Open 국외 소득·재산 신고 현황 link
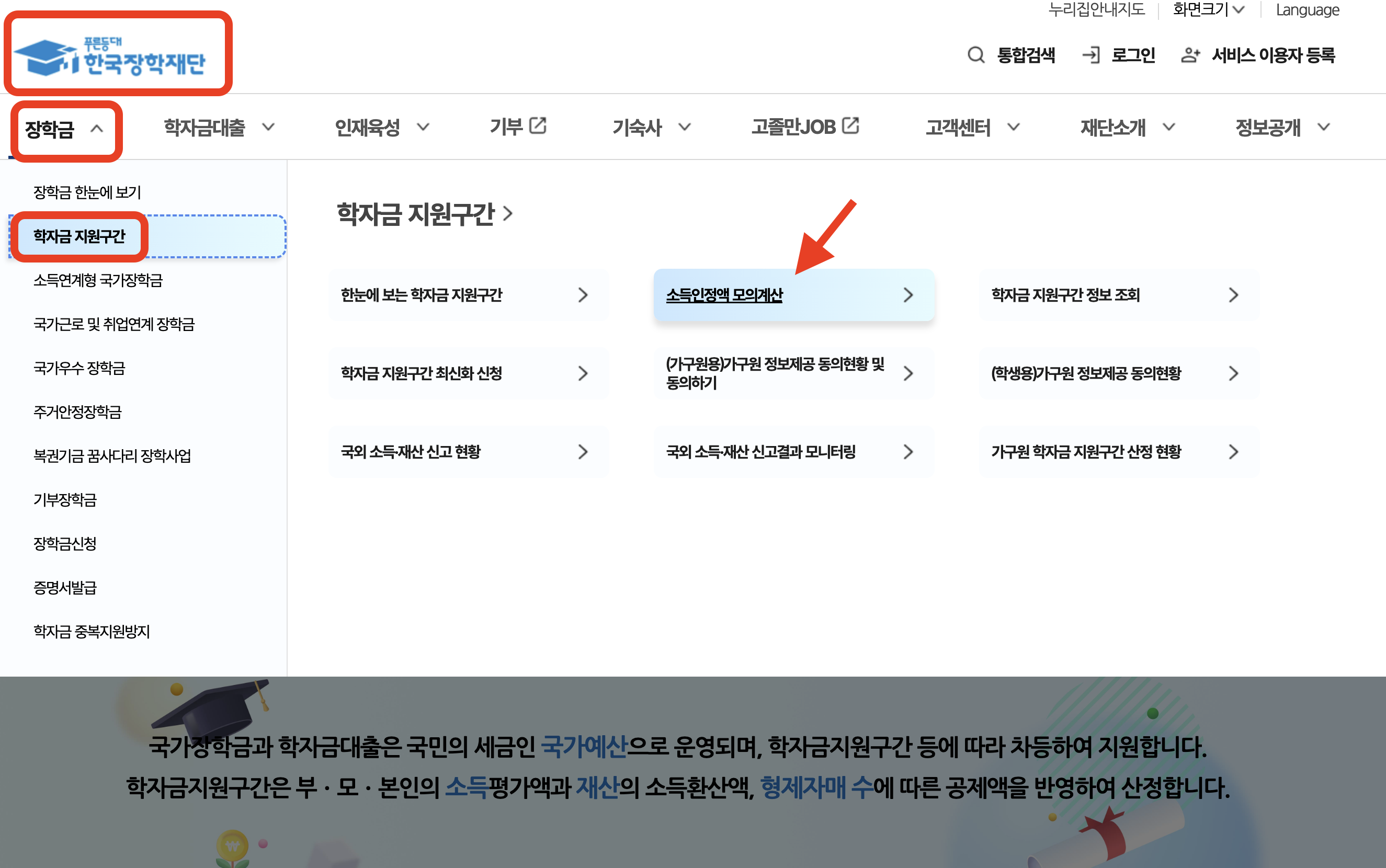This screenshot has width=1386, height=868. pyautogui.click(x=411, y=452)
